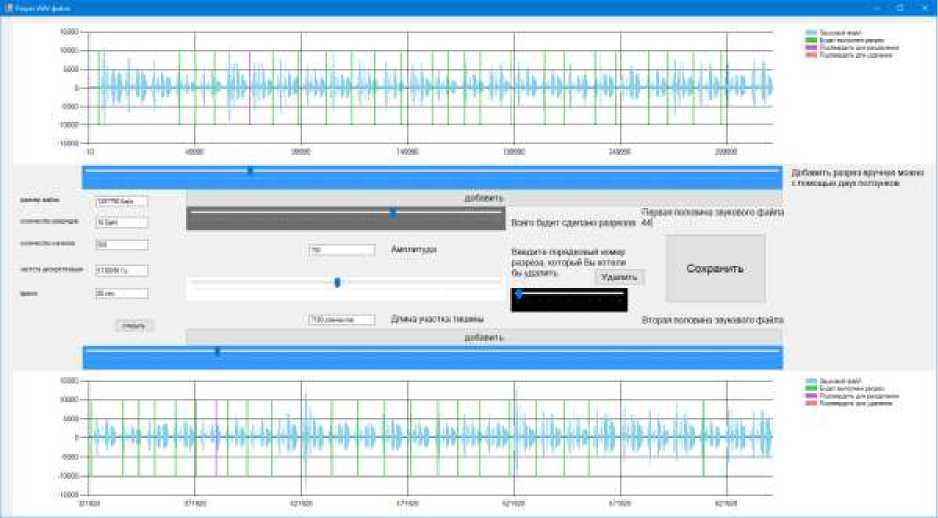This screenshot has height=518, width=938.
Task: Click the 'частота дискретизации' text field
Action: tap(121, 270)
